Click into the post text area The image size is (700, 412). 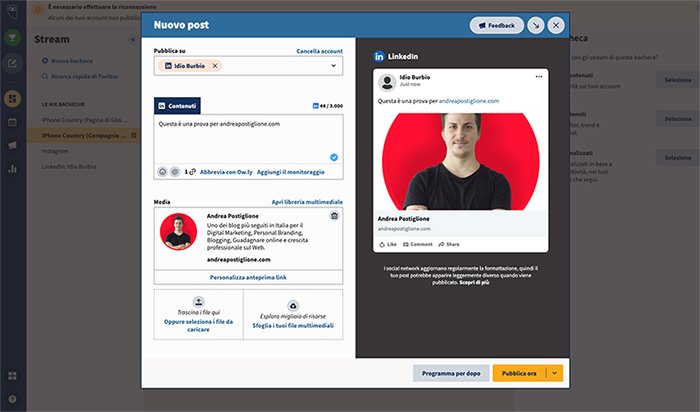click(248, 139)
